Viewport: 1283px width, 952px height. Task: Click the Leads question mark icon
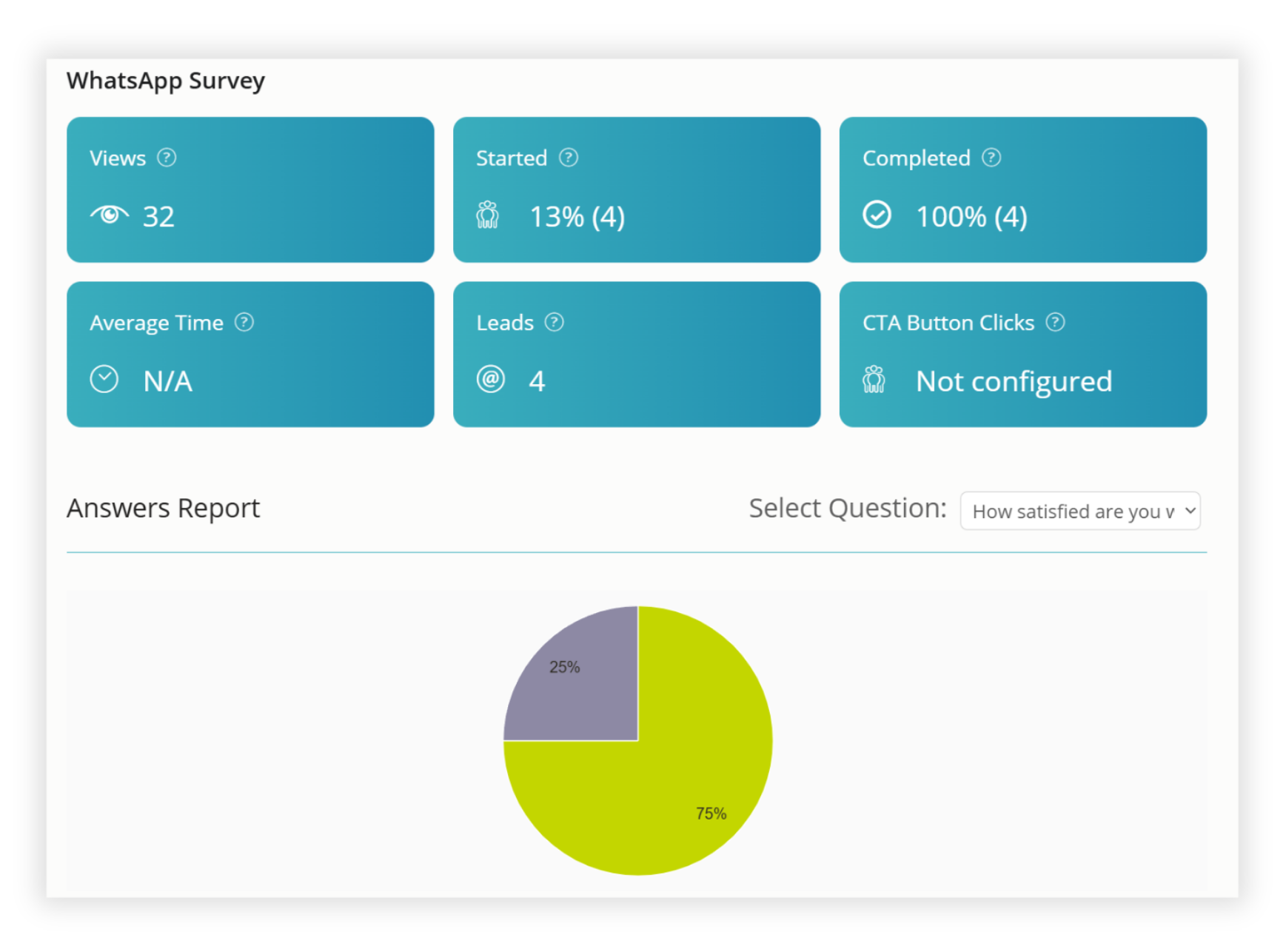pyautogui.click(x=554, y=322)
